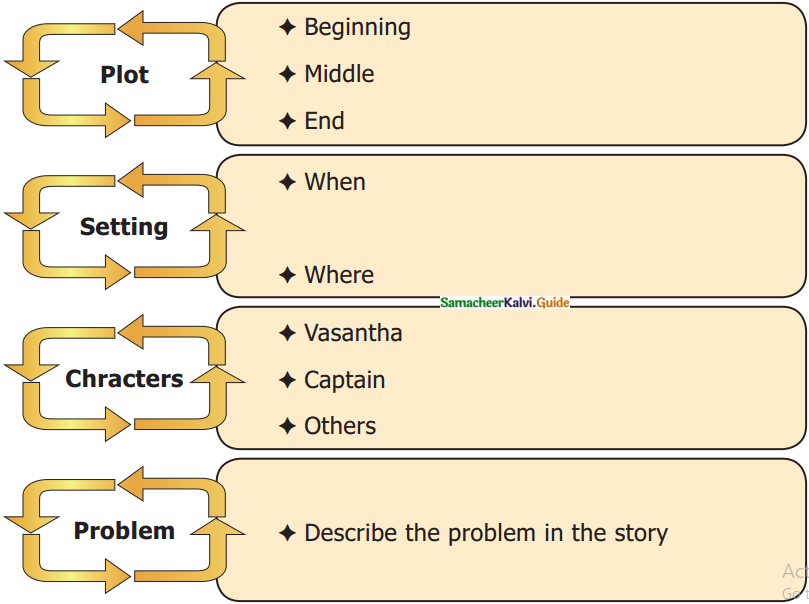This screenshot has height=604, width=809.
Task: Select the Beginning text item
Action: [357, 27]
